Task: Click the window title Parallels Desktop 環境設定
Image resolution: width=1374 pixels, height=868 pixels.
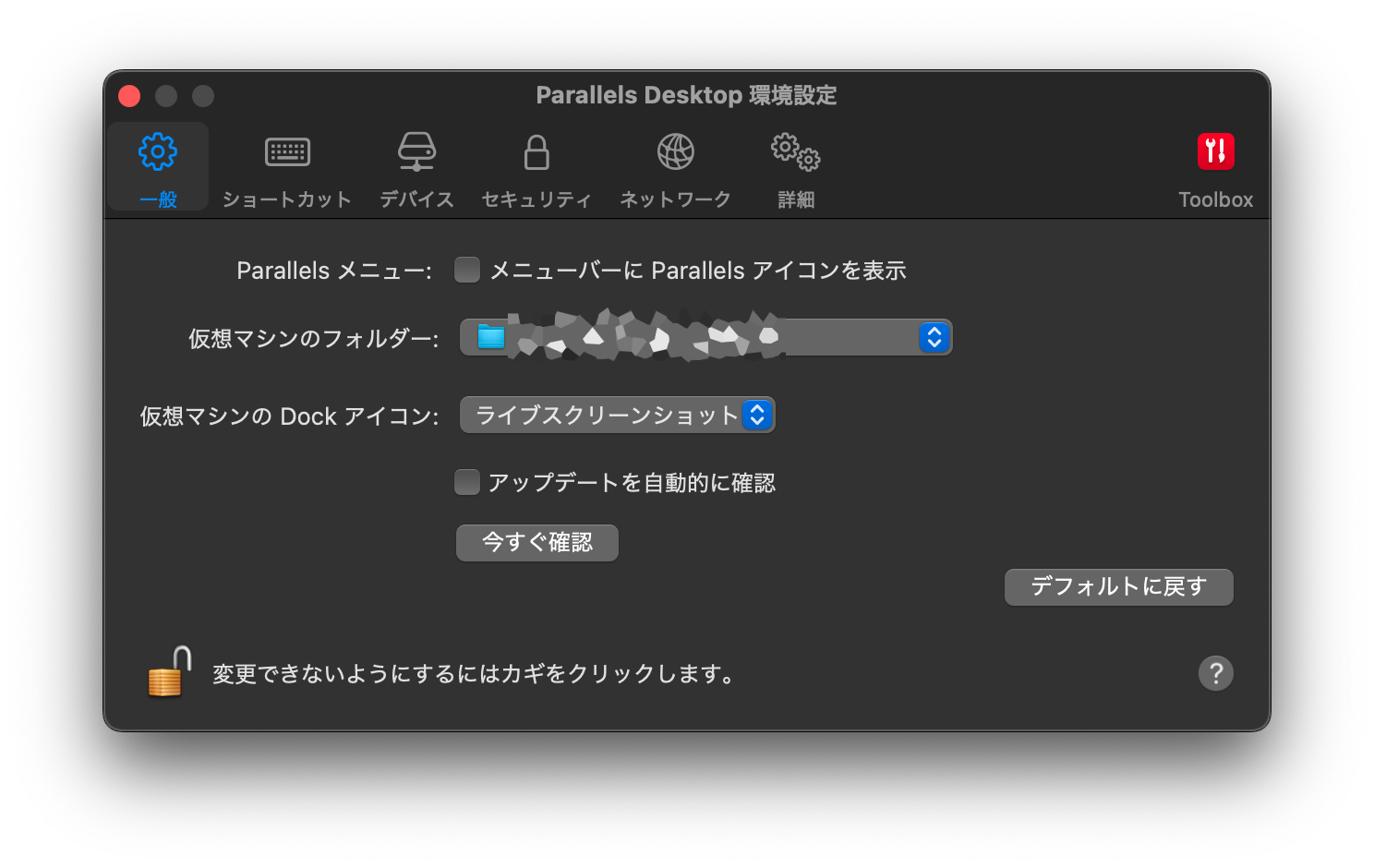Action: (x=686, y=95)
